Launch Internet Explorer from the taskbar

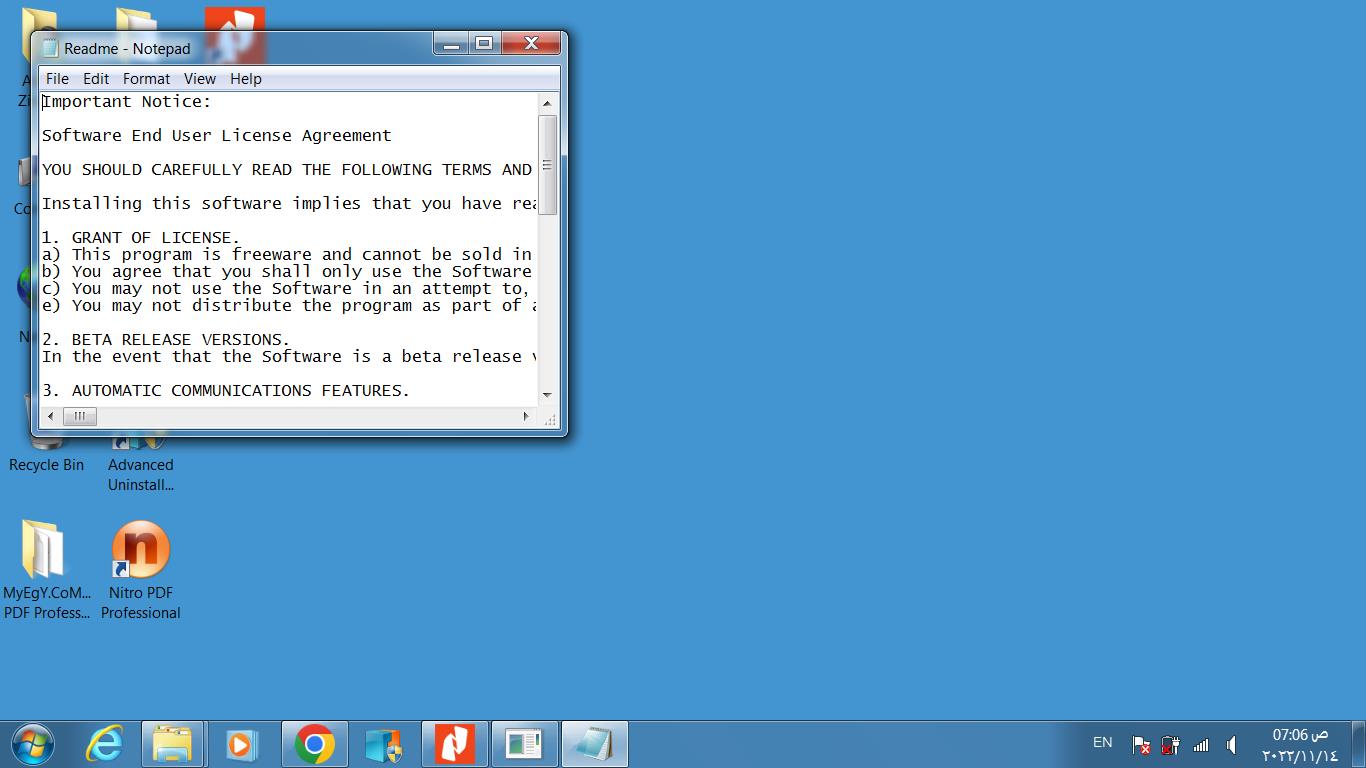tap(104, 745)
